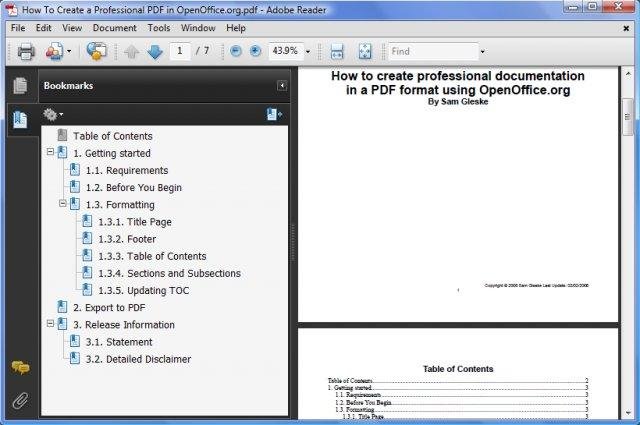Viewport: 640px width, 425px height.
Task: Open the Comments panel icon
Action: (x=20, y=368)
